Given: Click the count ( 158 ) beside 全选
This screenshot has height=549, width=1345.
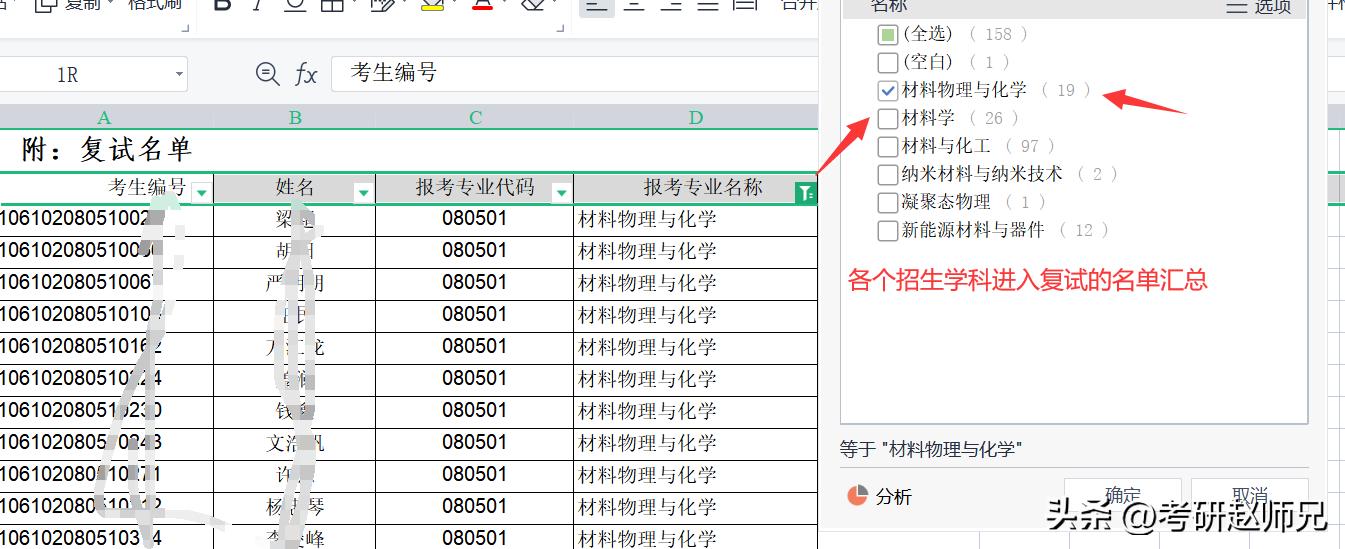Looking at the screenshot, I should coord(997,34).
